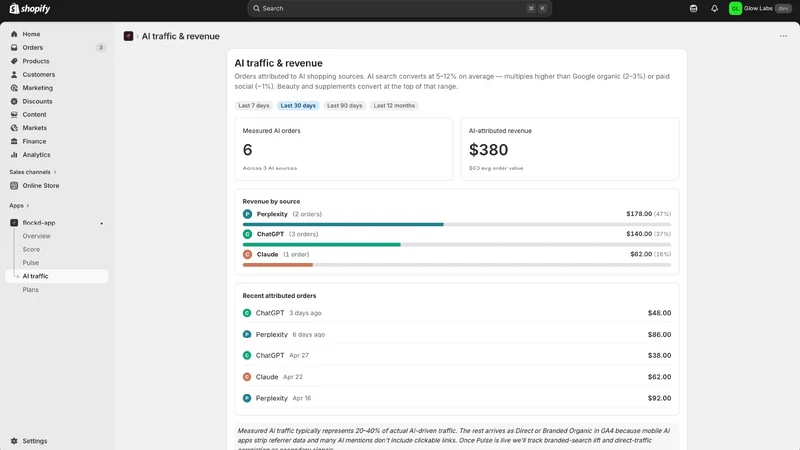Click the Measured AI orders card
800x450 pixels.
click(x=343, y=149)
